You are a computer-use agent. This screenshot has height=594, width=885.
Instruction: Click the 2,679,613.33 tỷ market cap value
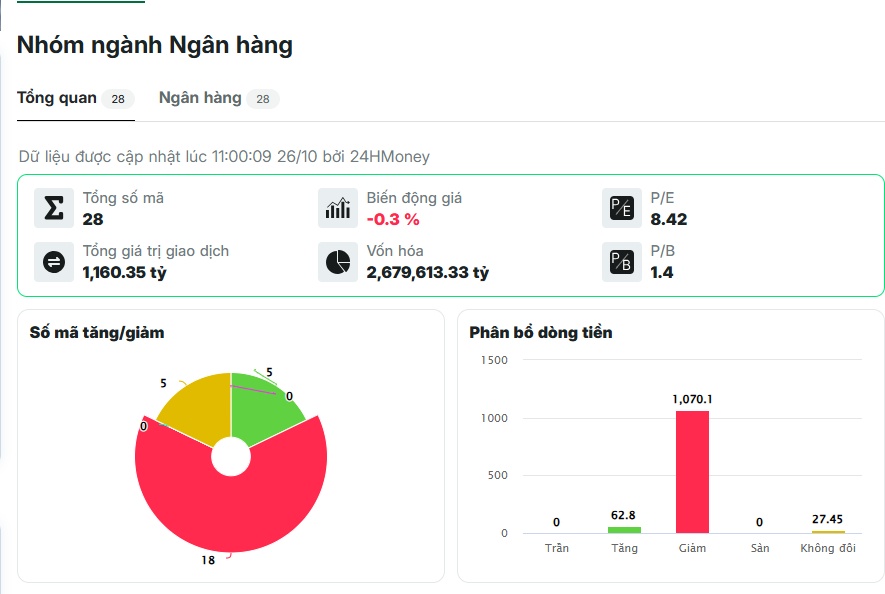pos(427,273)
